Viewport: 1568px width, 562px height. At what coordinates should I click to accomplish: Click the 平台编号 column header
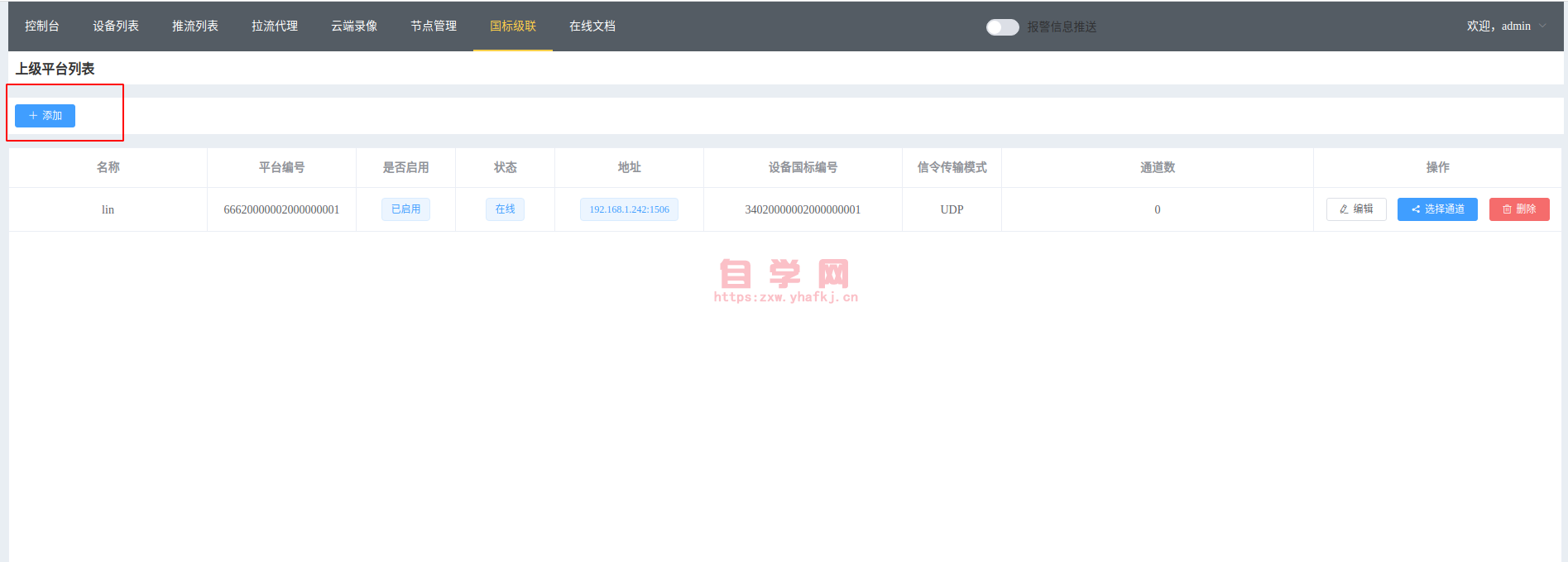[x=281, y=167]
